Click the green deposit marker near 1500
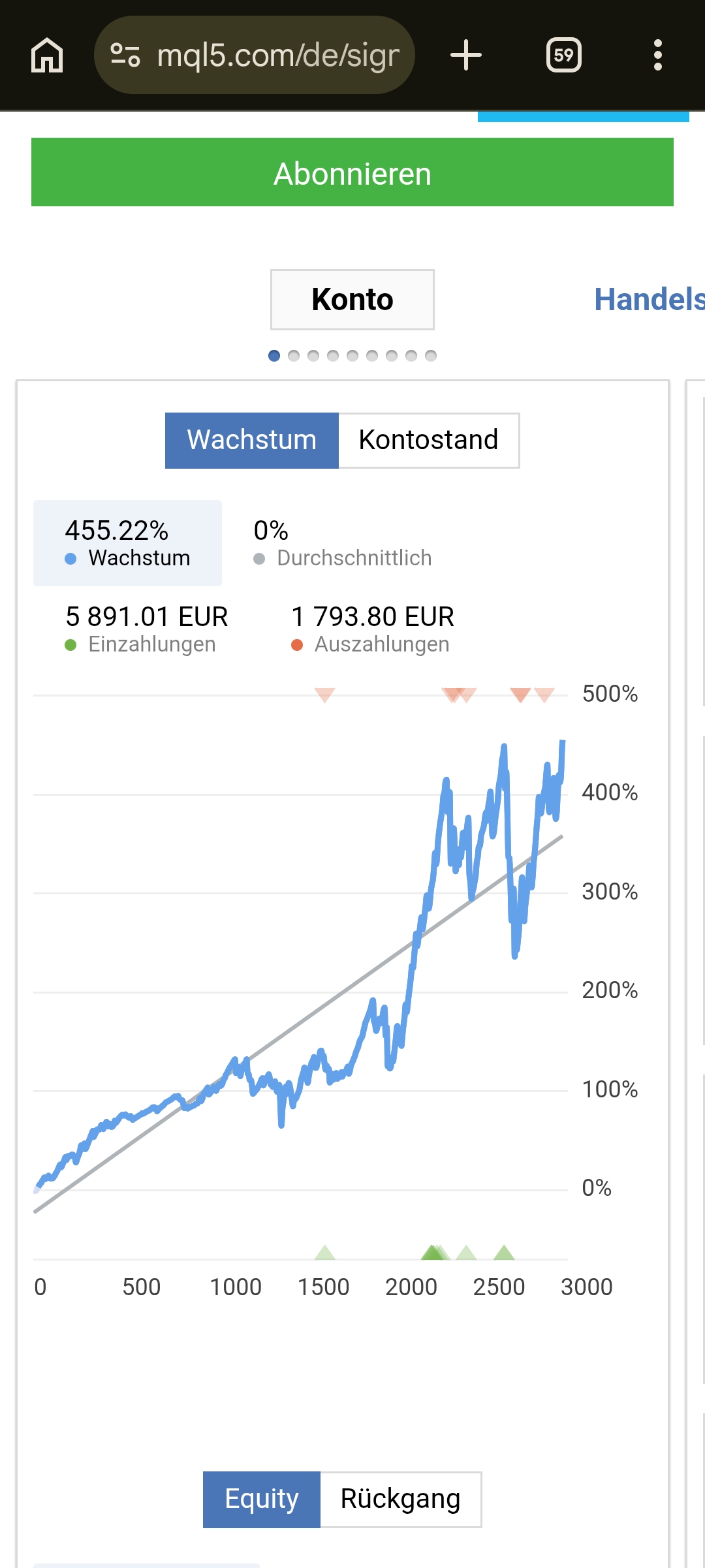The height and width of the screenshot is (1568, 705). click(325, 1253)
